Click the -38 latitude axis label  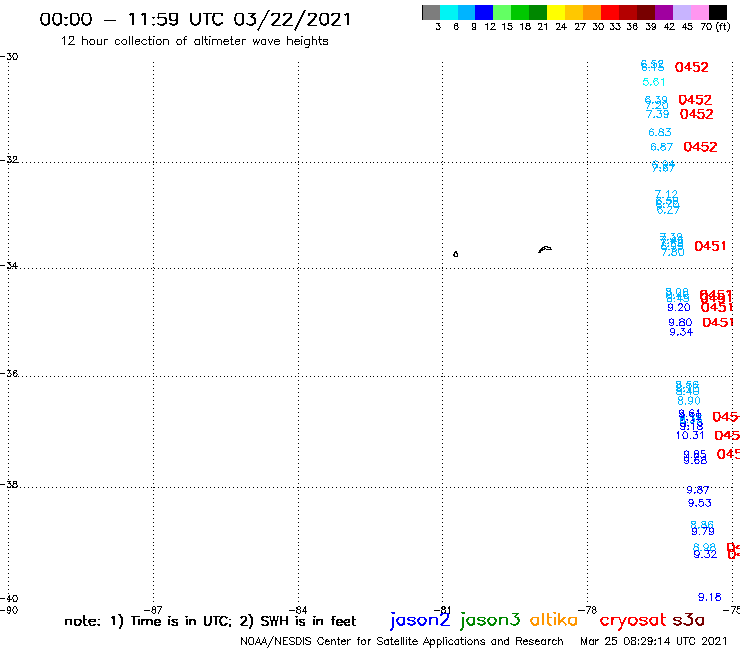point(9,485)
